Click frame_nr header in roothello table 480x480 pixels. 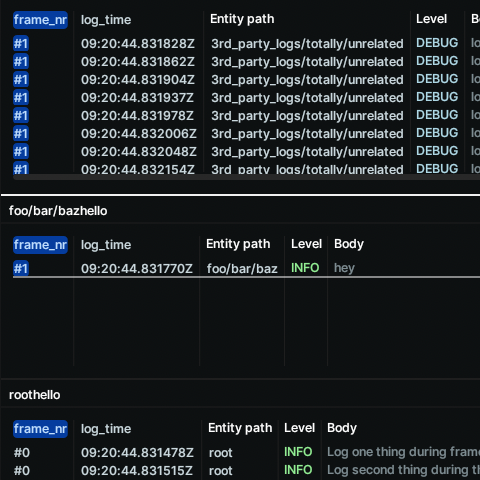(40, 429)
